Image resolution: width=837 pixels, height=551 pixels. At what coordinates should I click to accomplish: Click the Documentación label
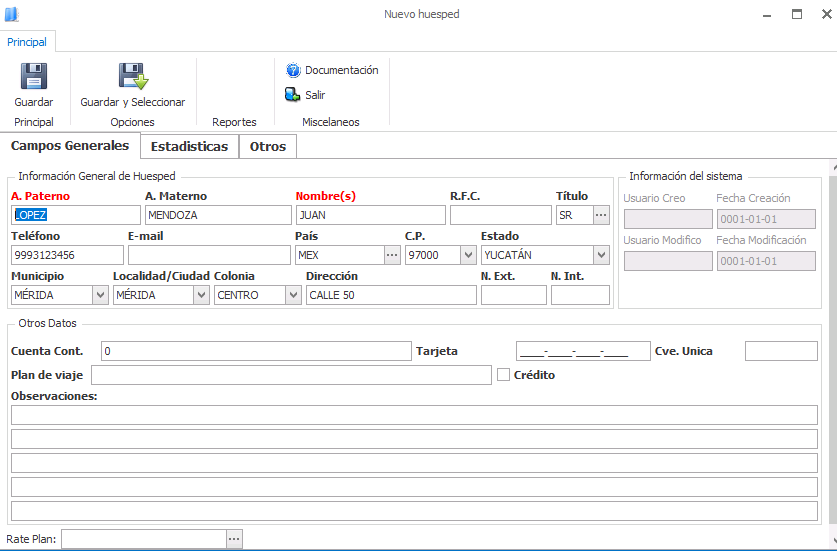342,70
